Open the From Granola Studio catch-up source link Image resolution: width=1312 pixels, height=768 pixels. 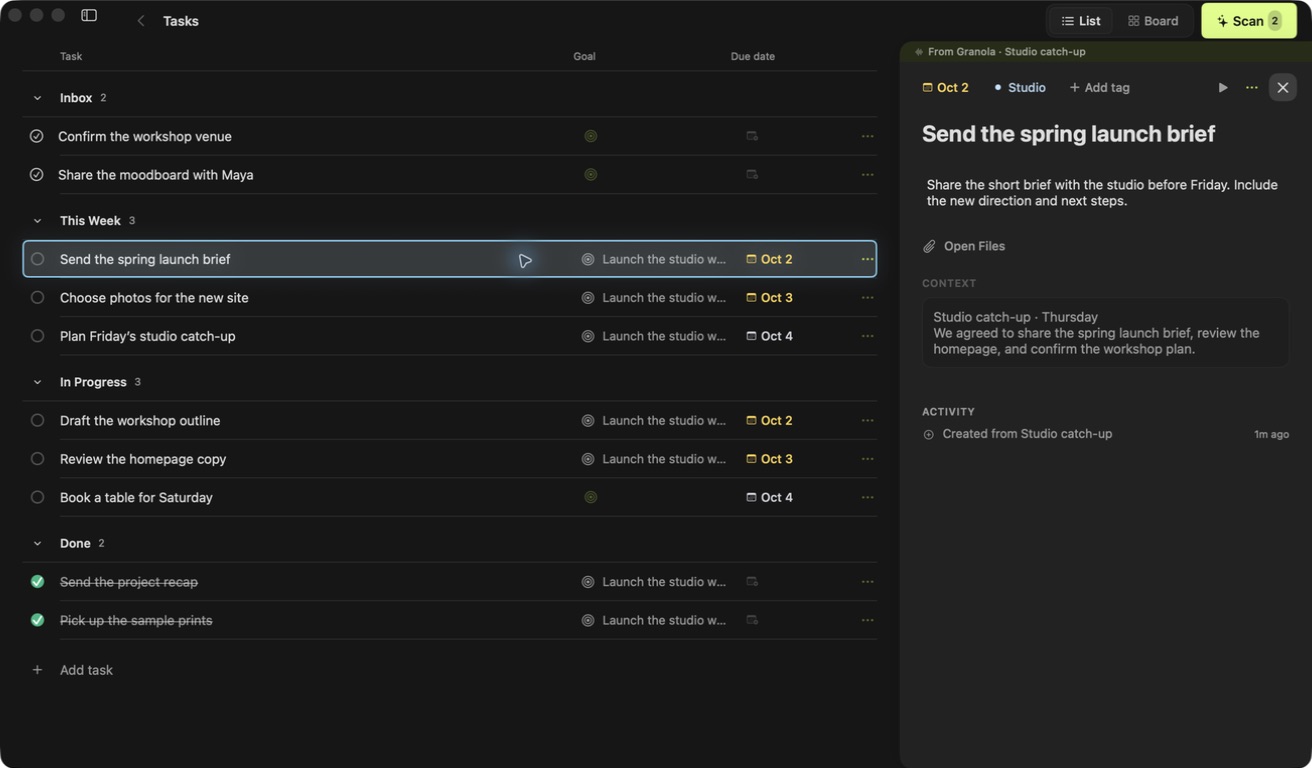(1000, 52)
